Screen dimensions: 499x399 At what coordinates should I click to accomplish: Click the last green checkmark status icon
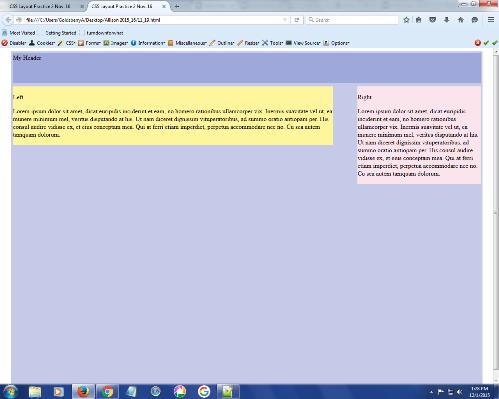coord(494,43)
